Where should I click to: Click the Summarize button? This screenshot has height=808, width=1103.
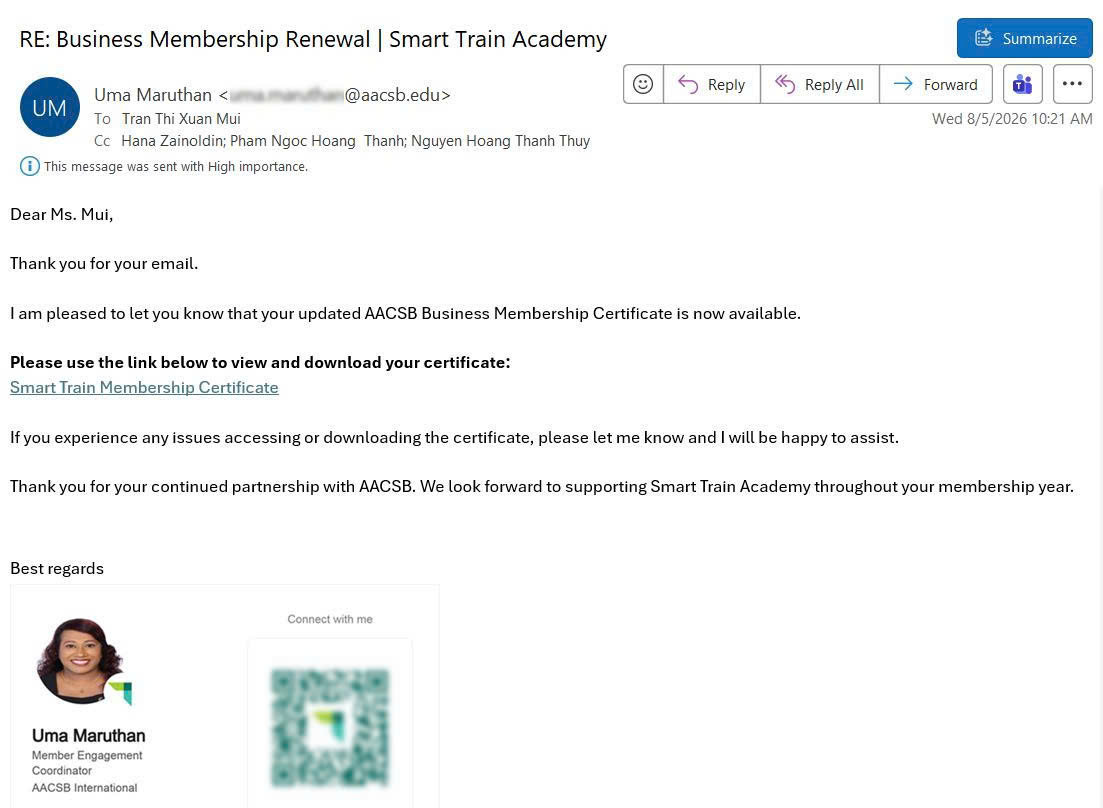coord(1024,38)
